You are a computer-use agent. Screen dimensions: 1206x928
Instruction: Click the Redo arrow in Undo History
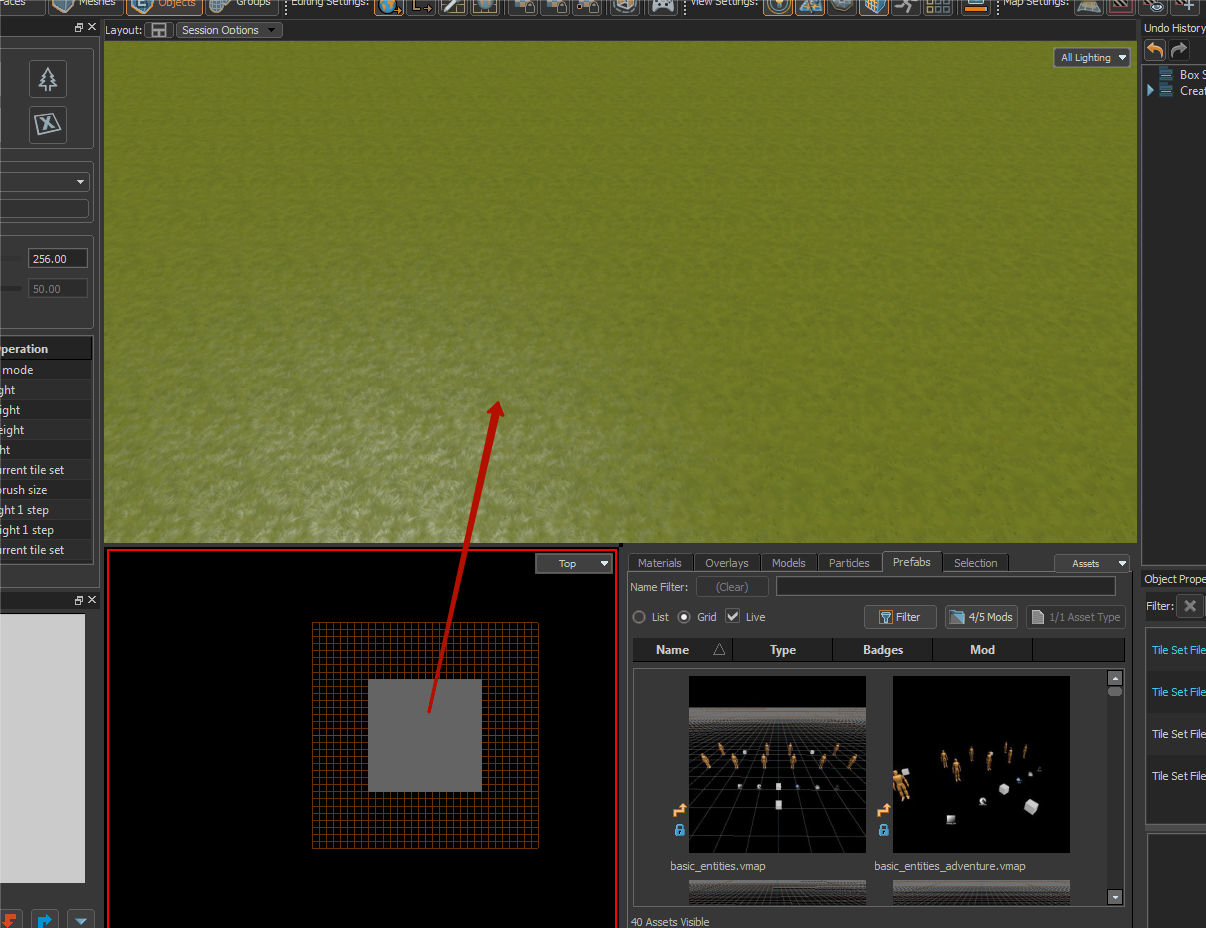coord(1179,50)
